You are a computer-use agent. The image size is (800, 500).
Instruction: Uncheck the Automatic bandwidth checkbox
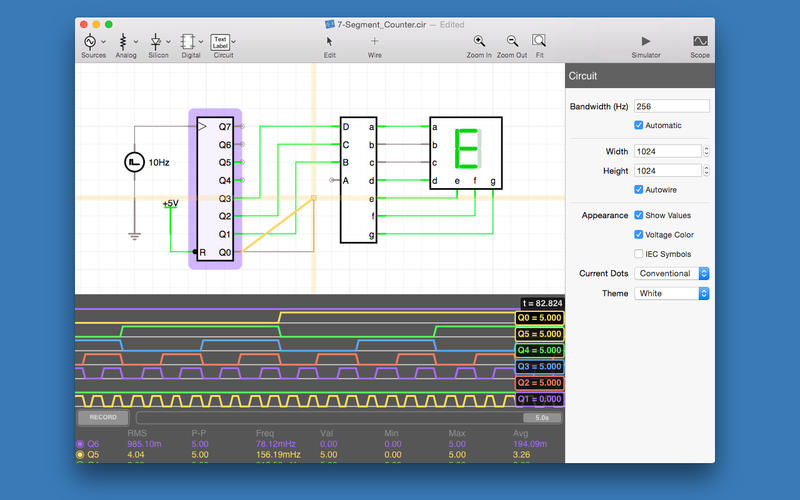coord(639,125)
